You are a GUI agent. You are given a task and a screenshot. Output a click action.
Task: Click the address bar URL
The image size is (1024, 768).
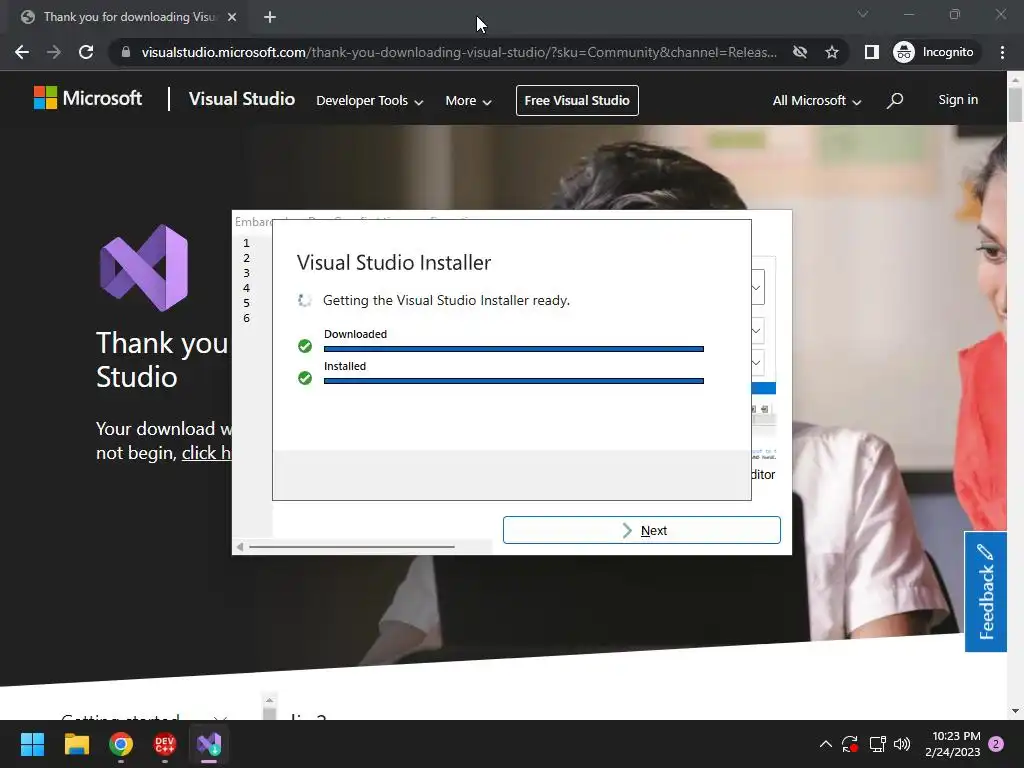459,52
